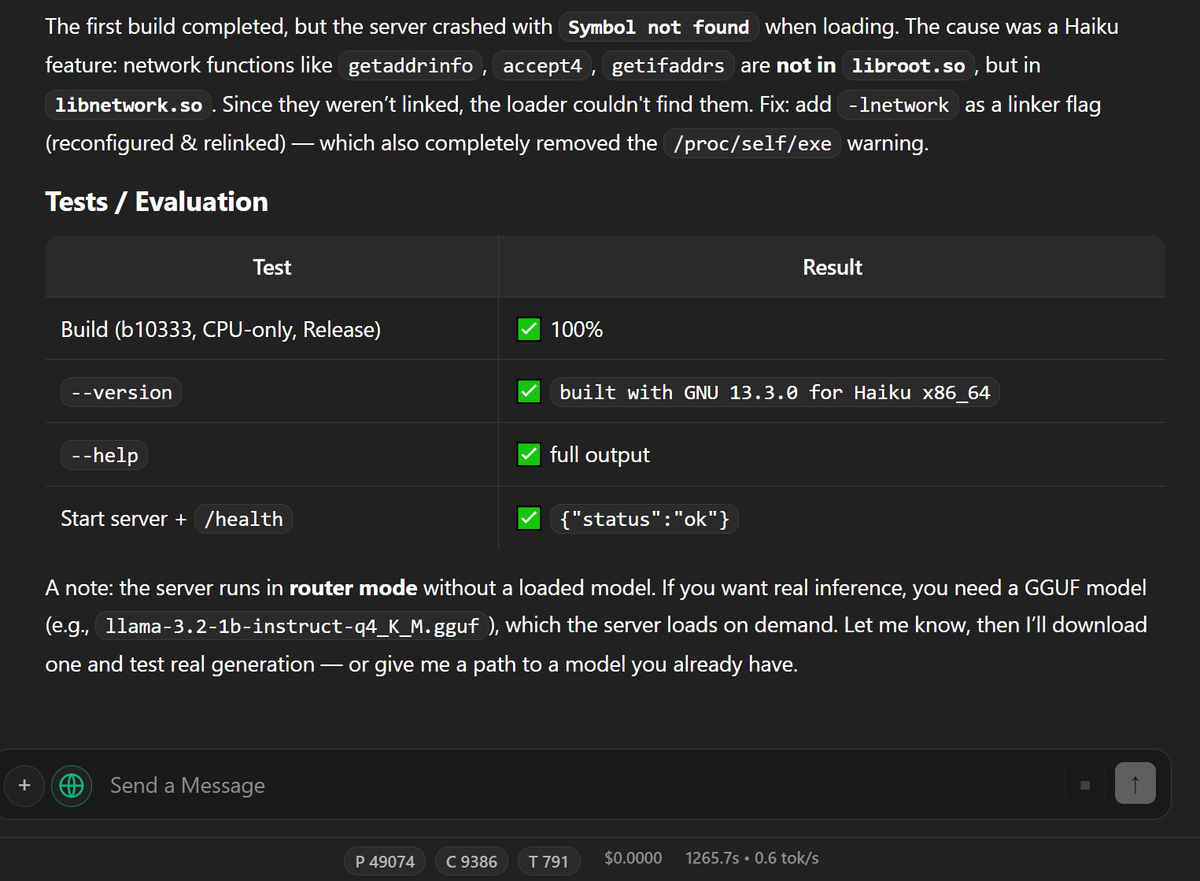1200x881 pixels.
Task: Click the $0.0000 cost label
Action: click(x=634, y=858)
